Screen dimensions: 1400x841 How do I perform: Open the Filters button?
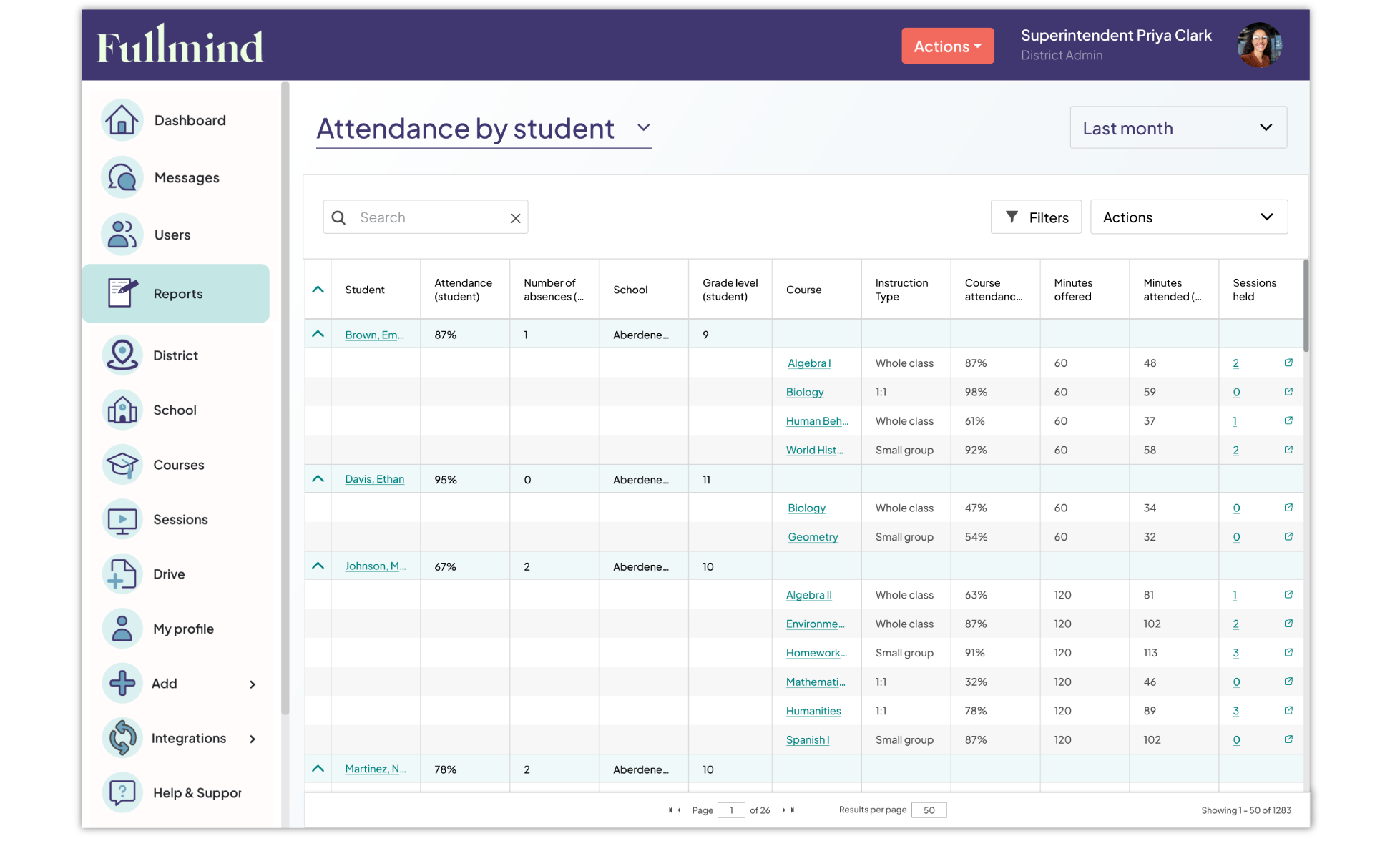[1036, 217]
